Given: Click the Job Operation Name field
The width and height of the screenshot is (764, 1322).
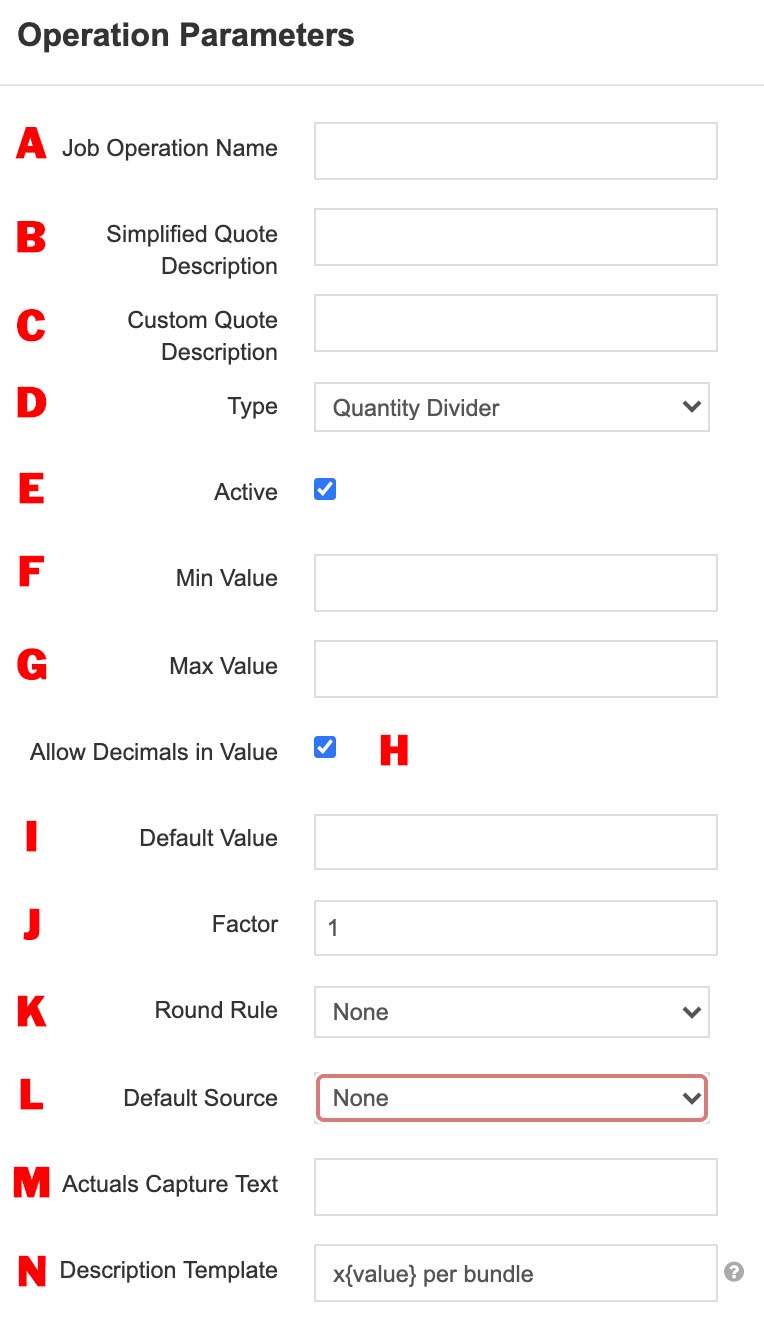Looking at the screenshot, I should pos(515,151).
